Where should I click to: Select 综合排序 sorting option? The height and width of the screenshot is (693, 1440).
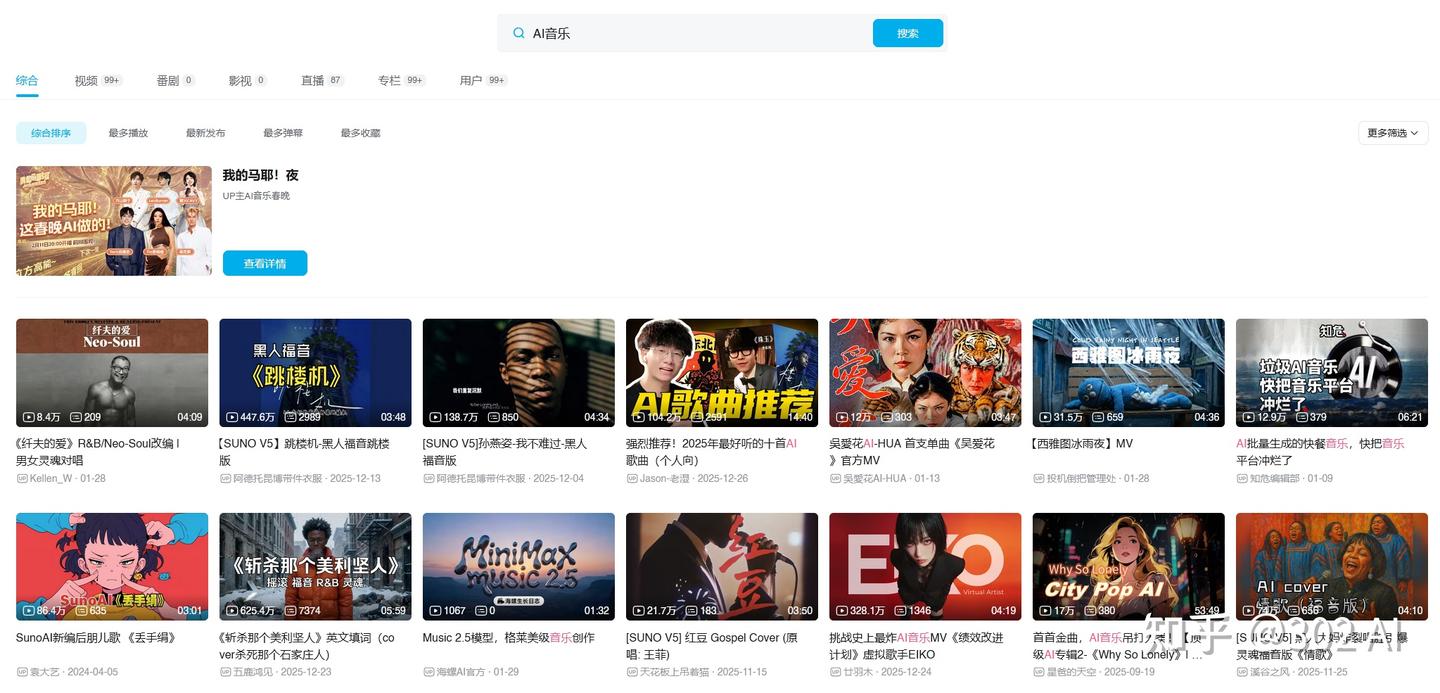tap(51, 133)
